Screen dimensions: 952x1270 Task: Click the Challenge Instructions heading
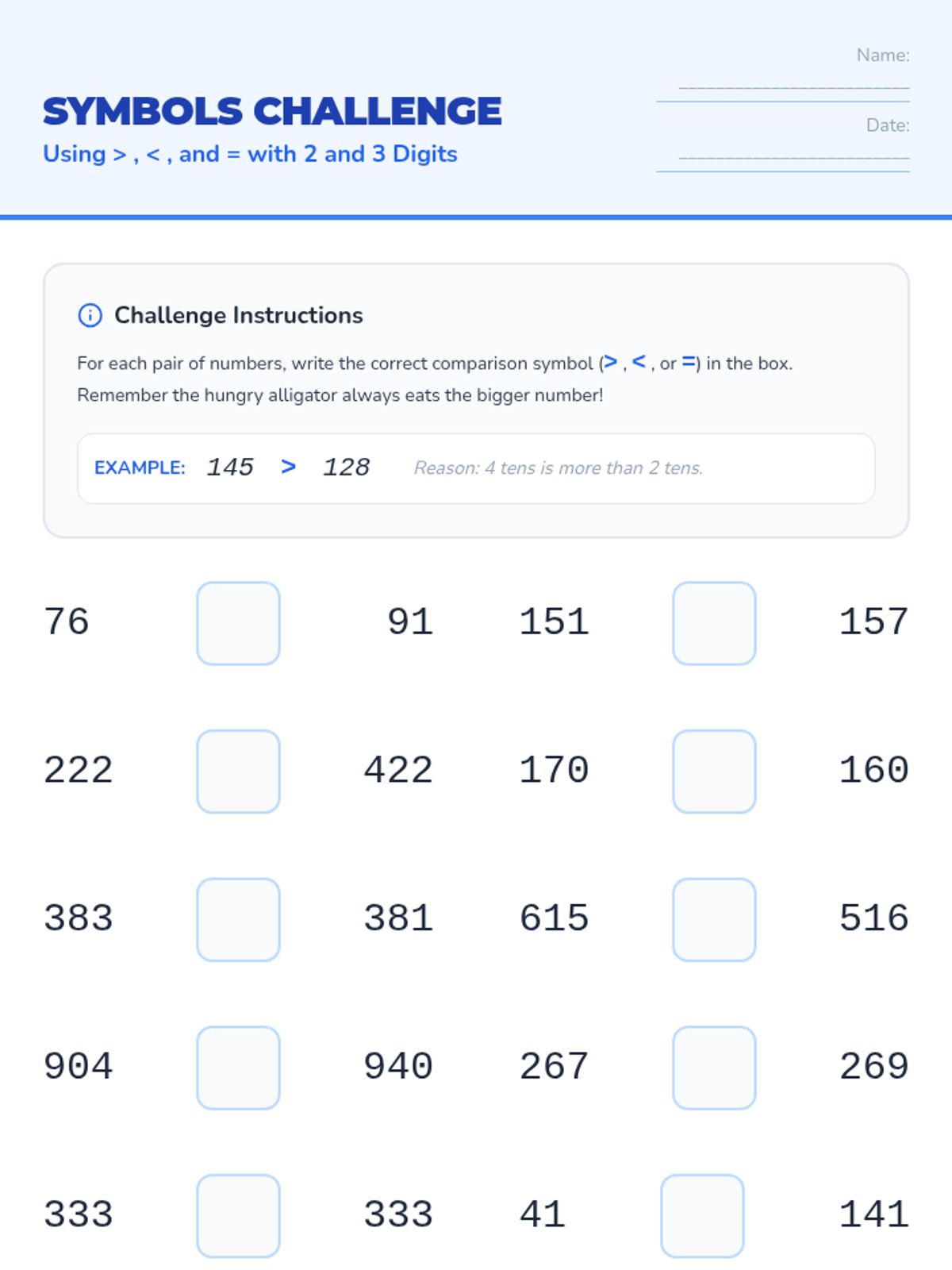tap(238, 315)
